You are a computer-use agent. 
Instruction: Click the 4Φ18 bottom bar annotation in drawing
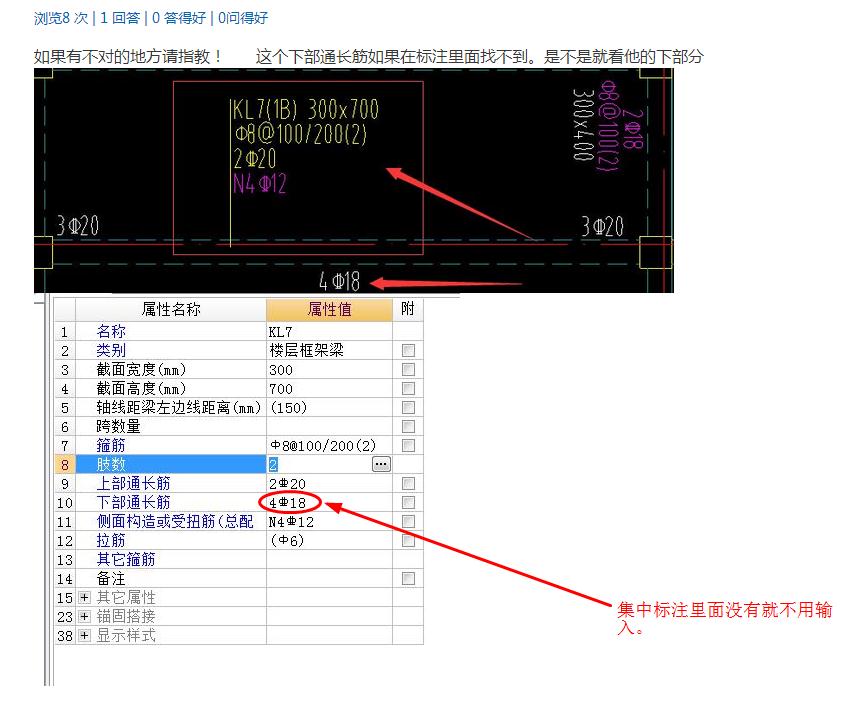pyautogui.click(x=340, y=281)
